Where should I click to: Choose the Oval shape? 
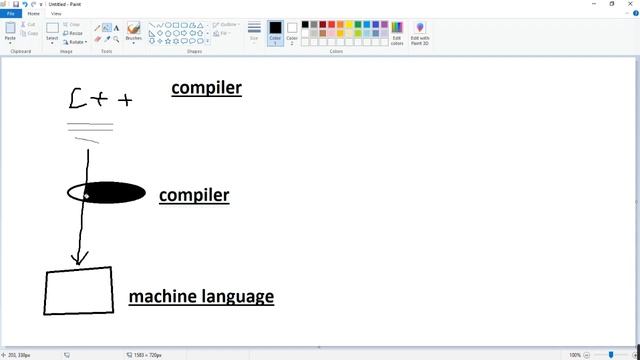[x=168, y=25]
